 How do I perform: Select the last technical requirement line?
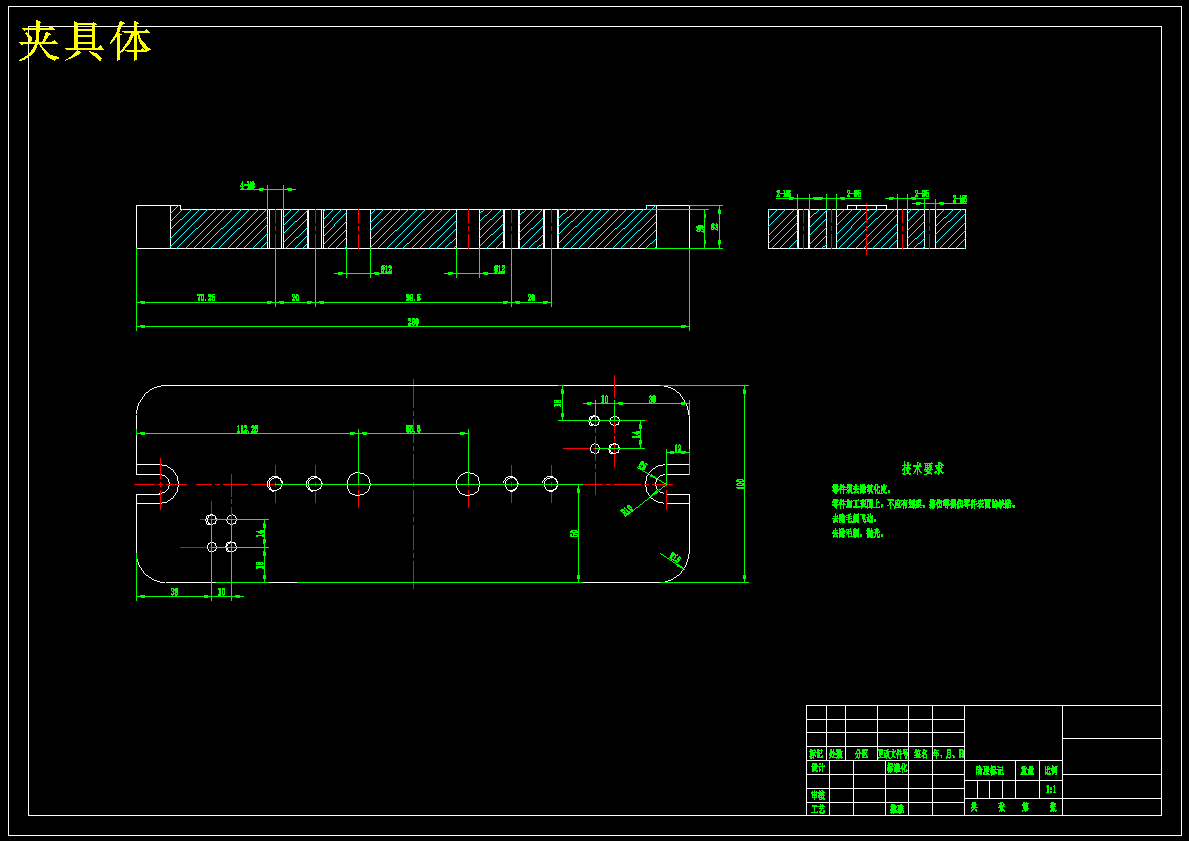coord(858,533)
